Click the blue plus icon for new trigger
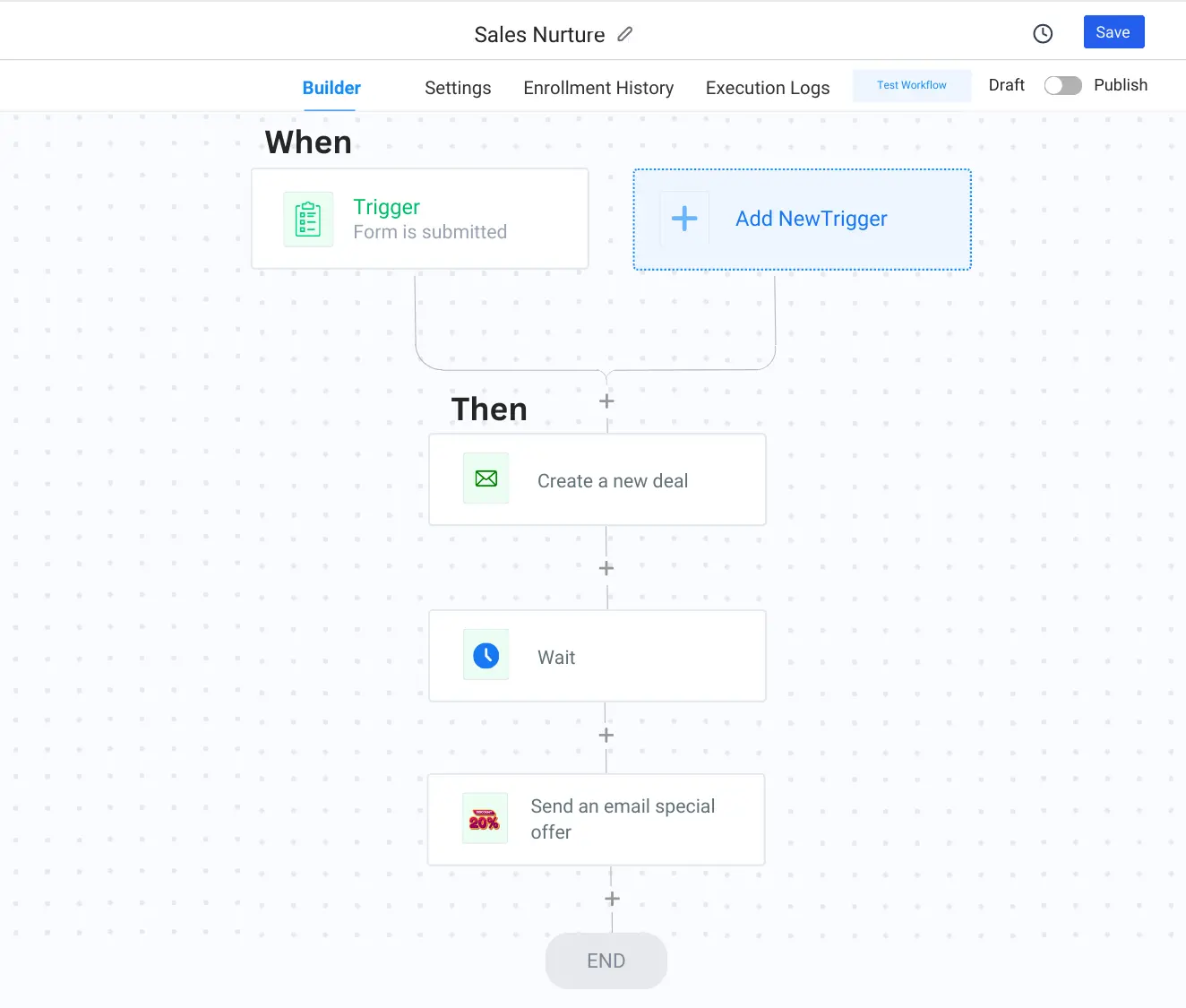The image size is (1186, 1008). pos(684,219)
